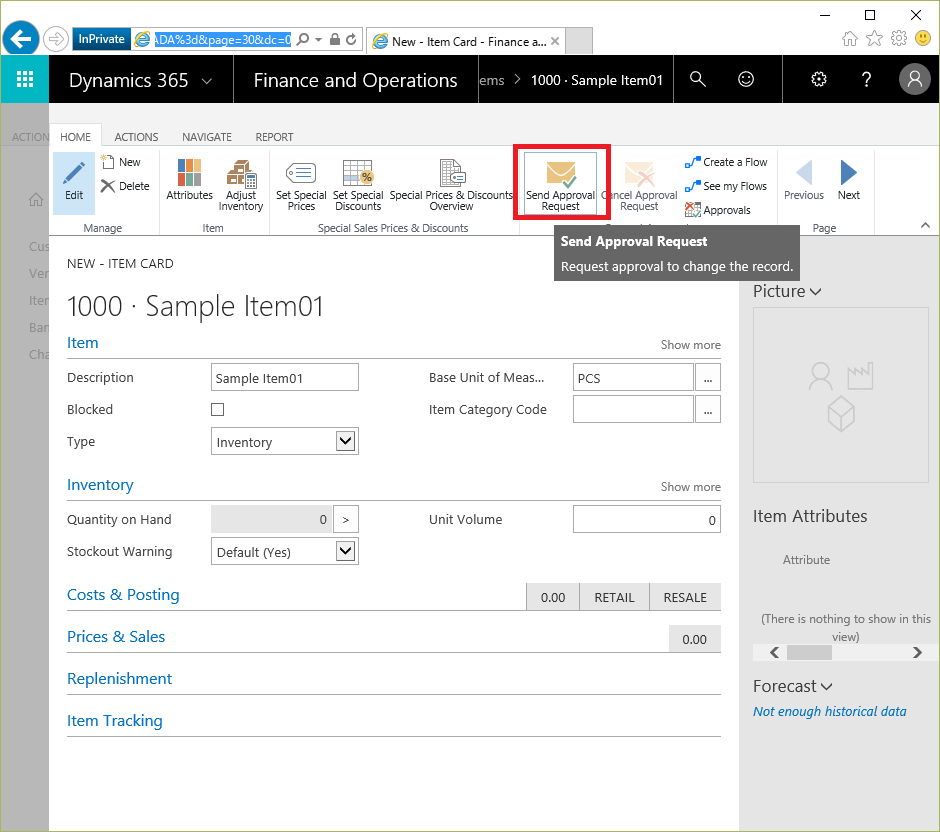Image resolution: width=940 pixels, height=832 pixels.
Task: Collapse the ribbon with the chevron
Action: [926, 225]
